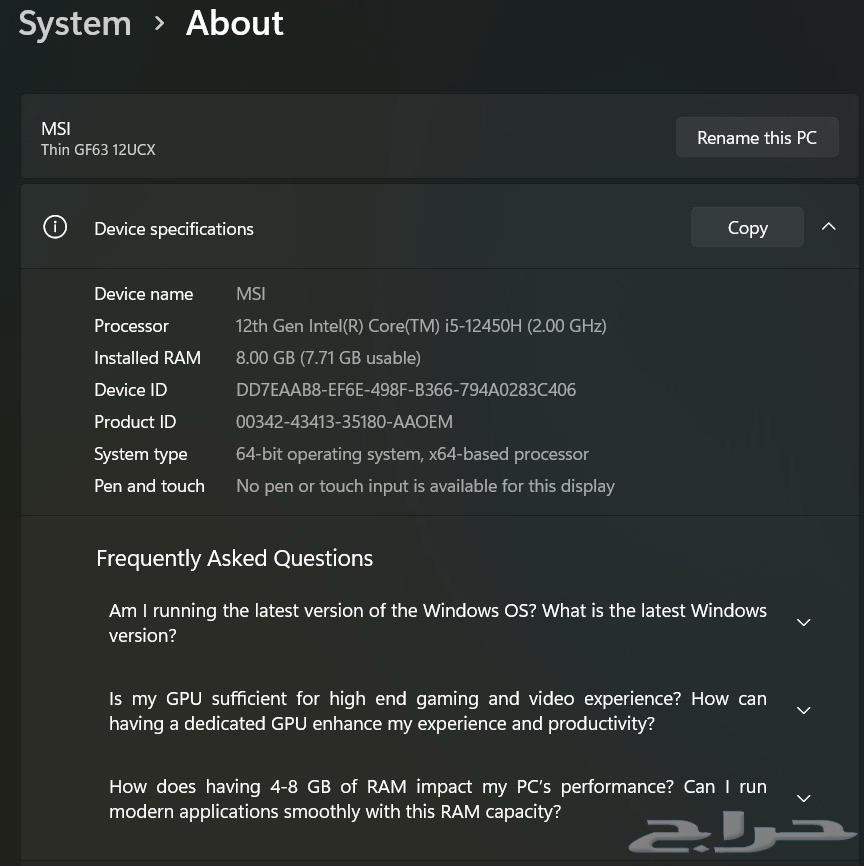Click the System type row
Viewport: 864px width, 866px height.
pyautogui.click(x=412, y=454)
